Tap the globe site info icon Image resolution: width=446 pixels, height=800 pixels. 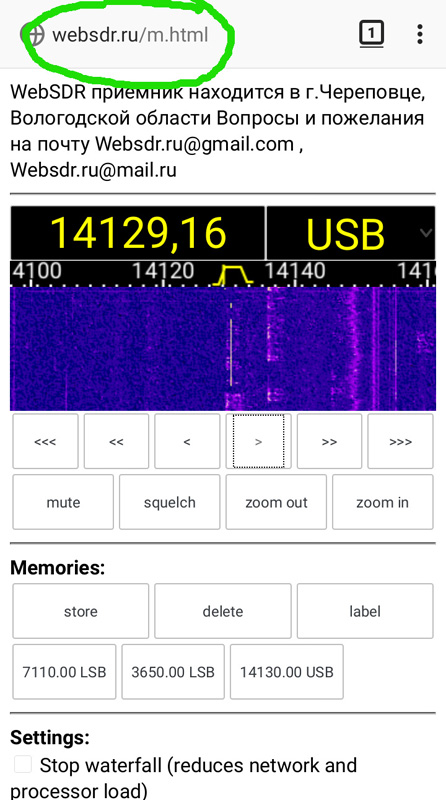pos(31,35)
